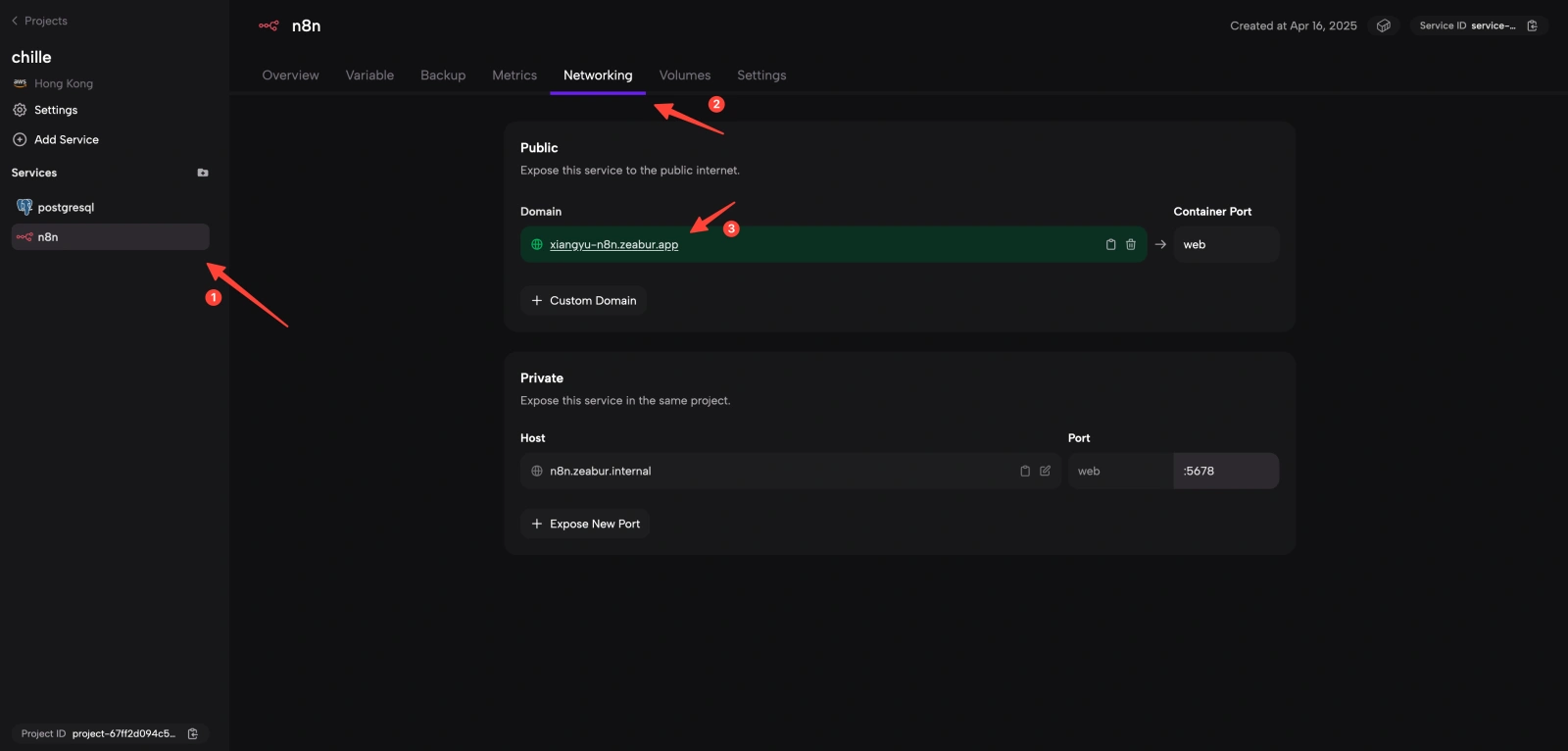
Task: Delete the public domain with trash icon
Action: tap(1131, 245)
